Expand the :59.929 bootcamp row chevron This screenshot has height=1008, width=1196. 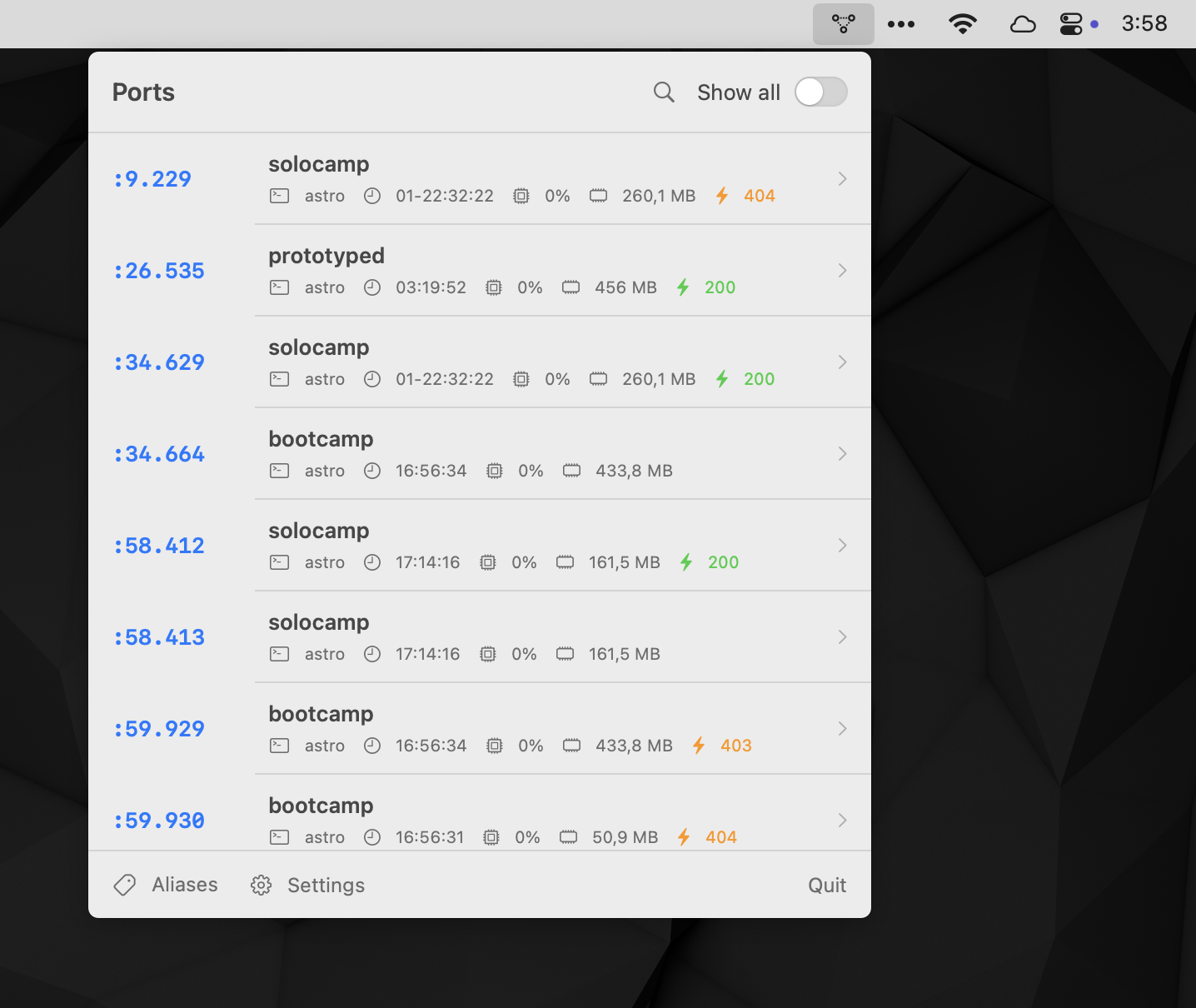843,729
